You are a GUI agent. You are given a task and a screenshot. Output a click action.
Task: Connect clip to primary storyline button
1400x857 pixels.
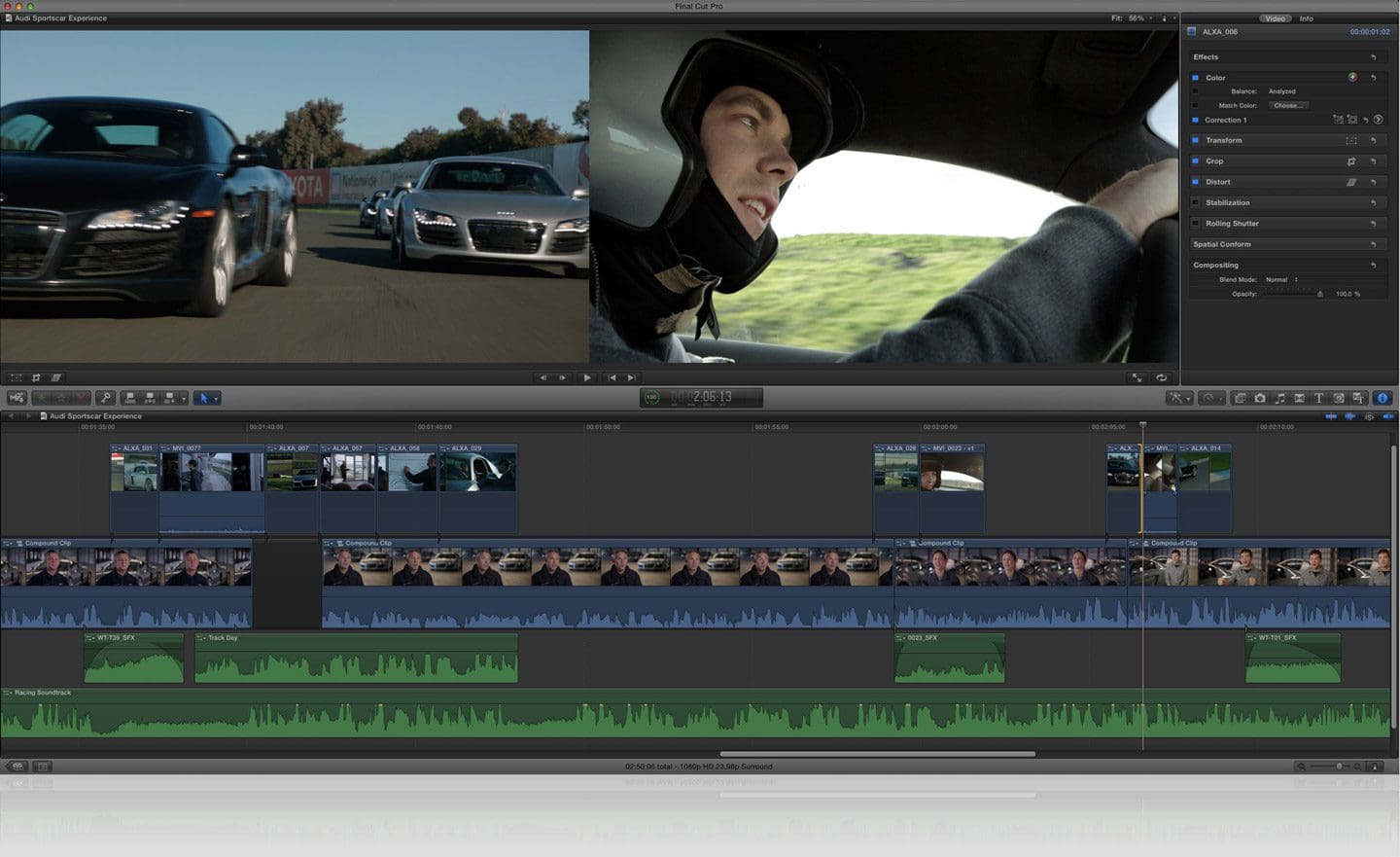point(130,398)
